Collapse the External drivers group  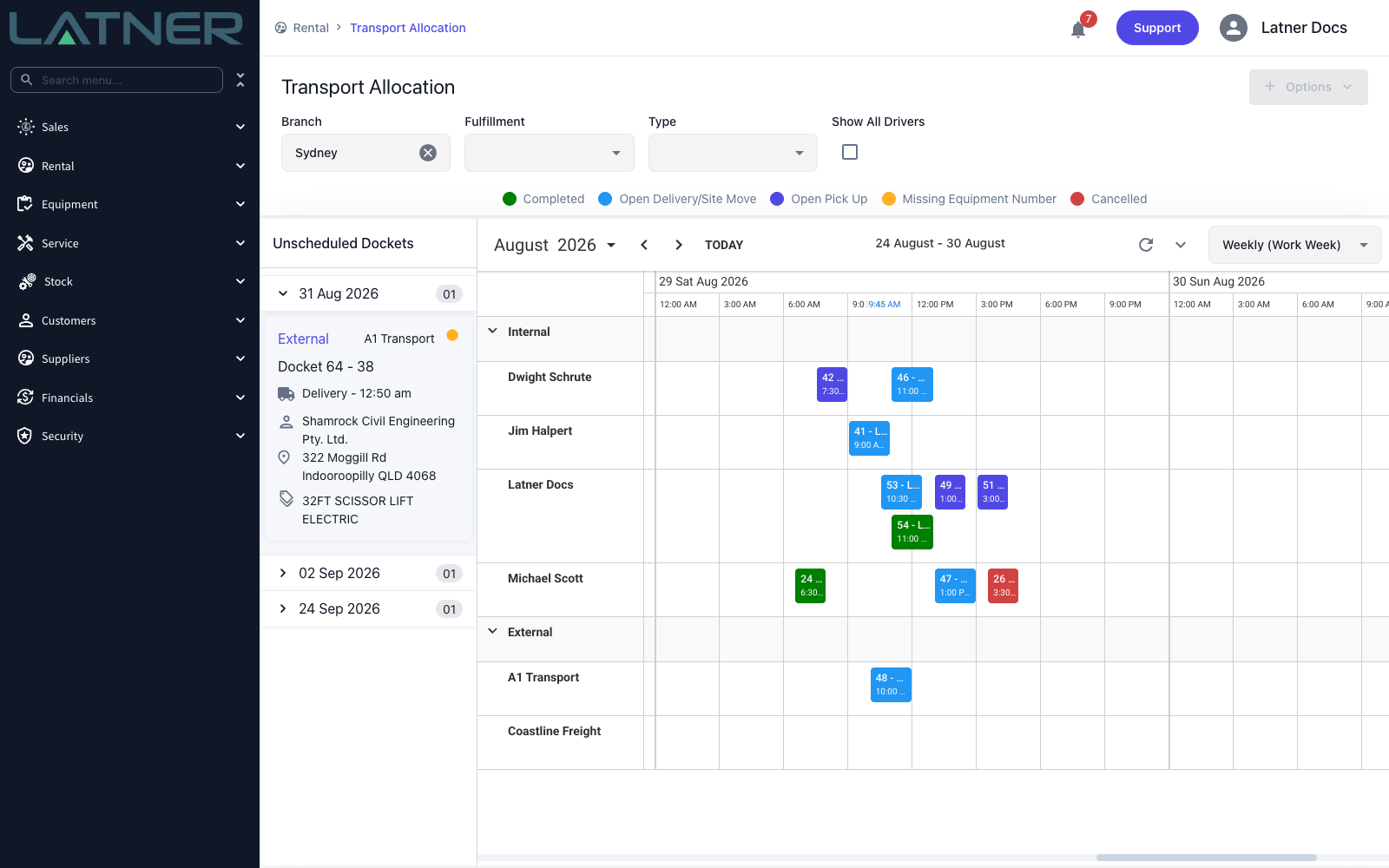pyautogui.click(x=493, y=632)
